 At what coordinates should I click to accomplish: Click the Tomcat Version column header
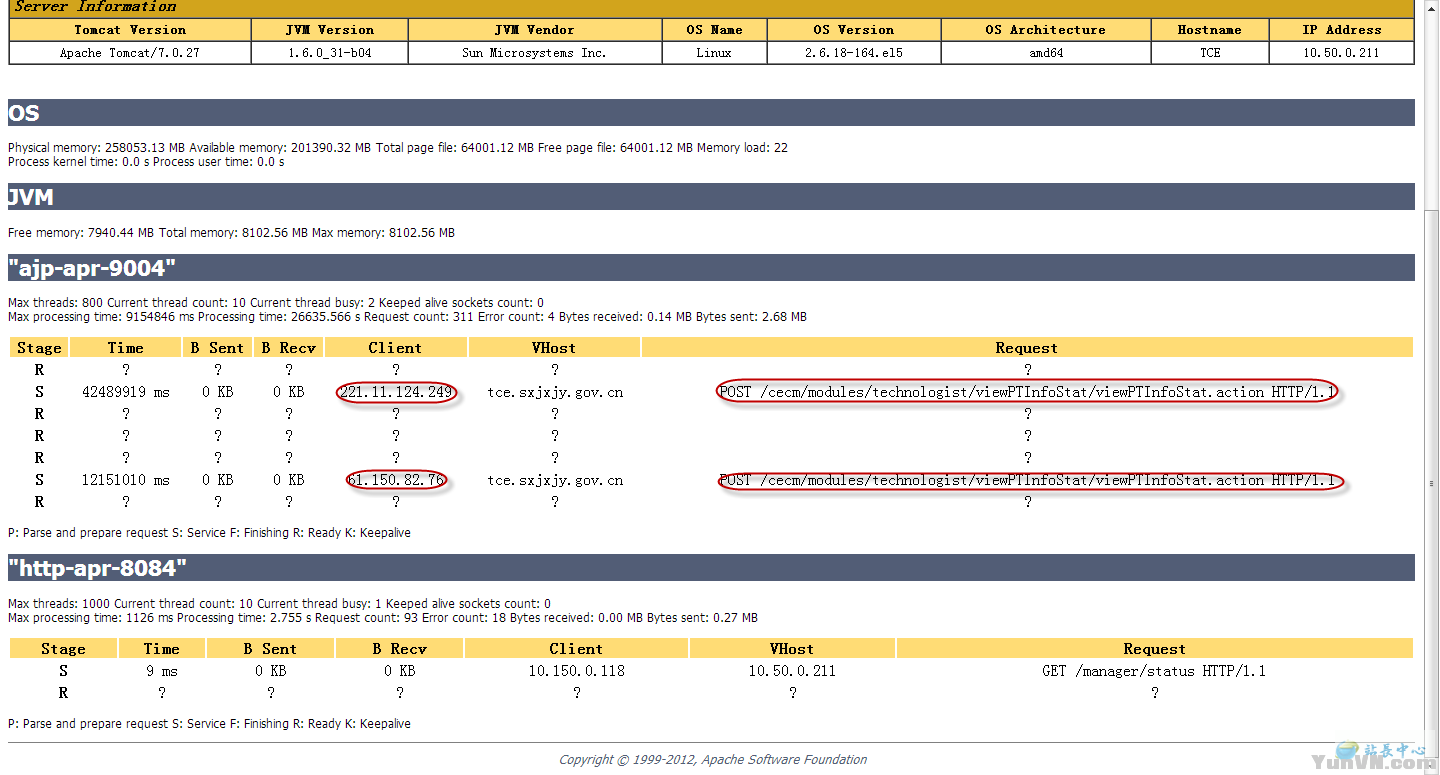[130, 30]
